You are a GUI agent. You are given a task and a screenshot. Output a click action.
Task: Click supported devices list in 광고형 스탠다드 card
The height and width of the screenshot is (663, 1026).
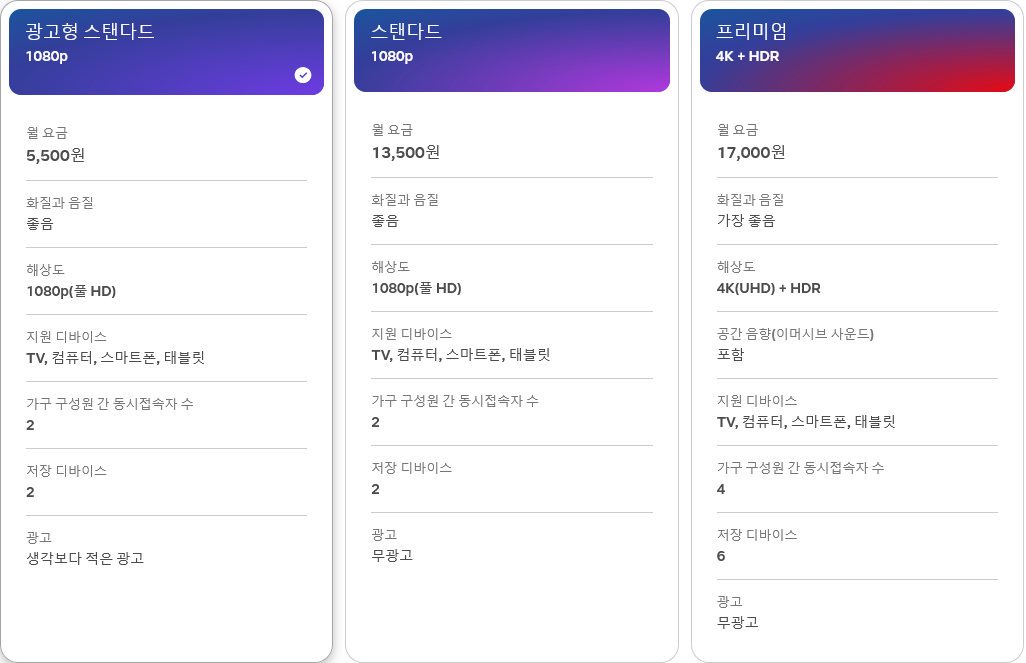[x=115, y=358]
